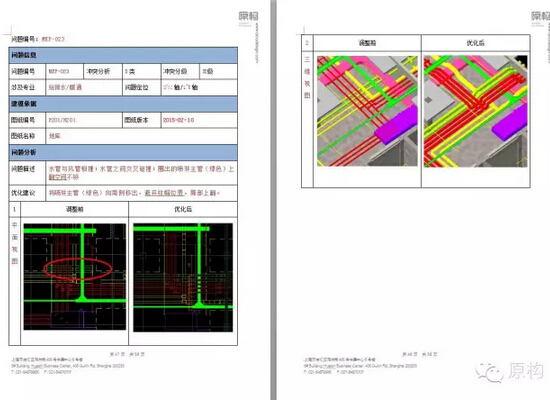This screenshot has height=406, width=550.
Task: Open the after-optimization 3D view image
Action: tap(475, 111)
